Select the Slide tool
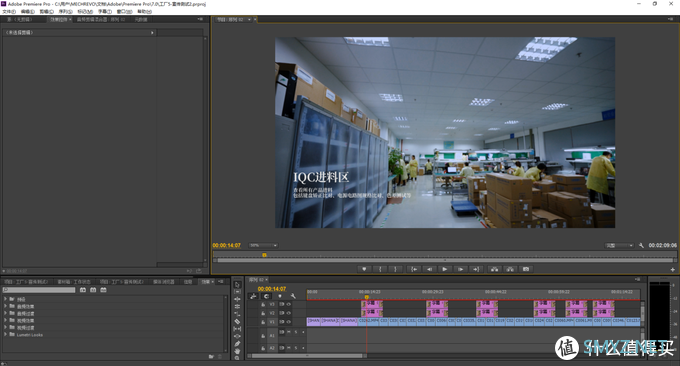Viewport: 680px width, 366px height. 237,336
